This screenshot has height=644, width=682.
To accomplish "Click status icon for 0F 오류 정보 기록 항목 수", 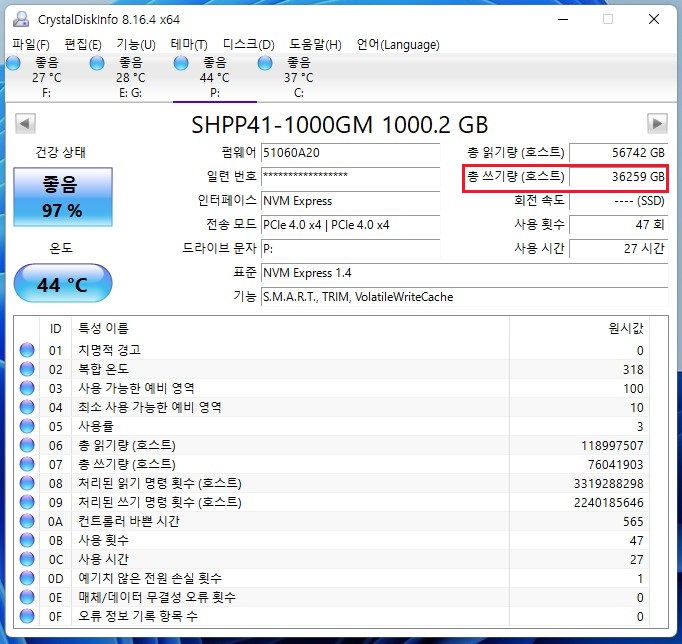I will pyautogui.click(x=27, y=616).
